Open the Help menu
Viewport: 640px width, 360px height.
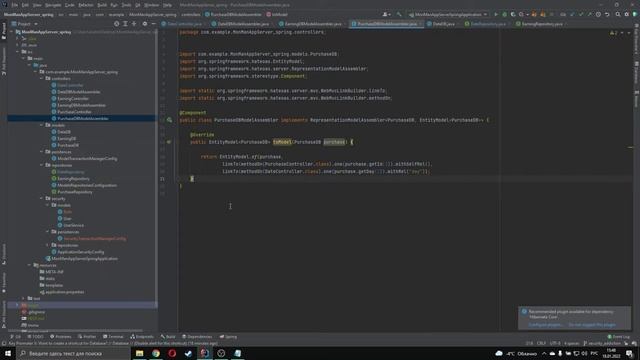pos(167,5)
